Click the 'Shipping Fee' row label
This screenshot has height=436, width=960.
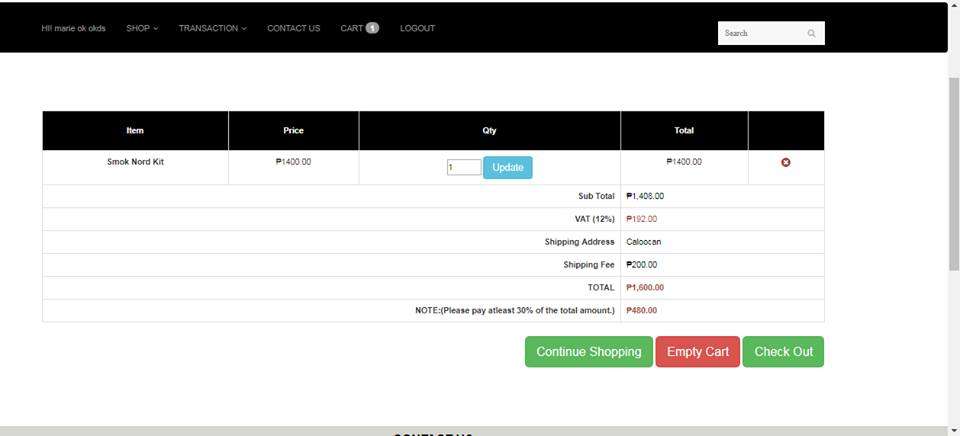click(x=589, y=265)
